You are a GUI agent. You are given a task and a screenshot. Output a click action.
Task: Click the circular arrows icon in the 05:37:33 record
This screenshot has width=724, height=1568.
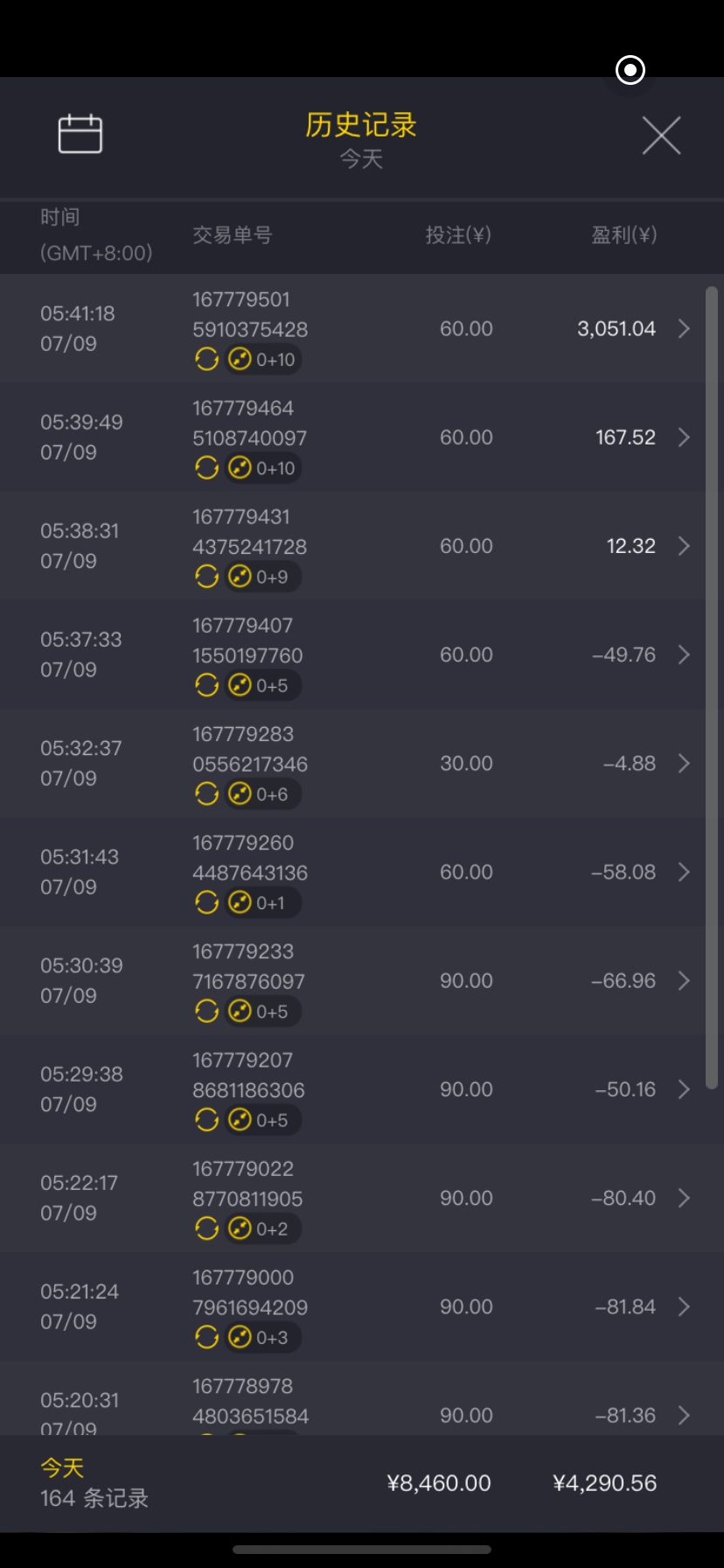pyautogui.click(x=206, y=685)
